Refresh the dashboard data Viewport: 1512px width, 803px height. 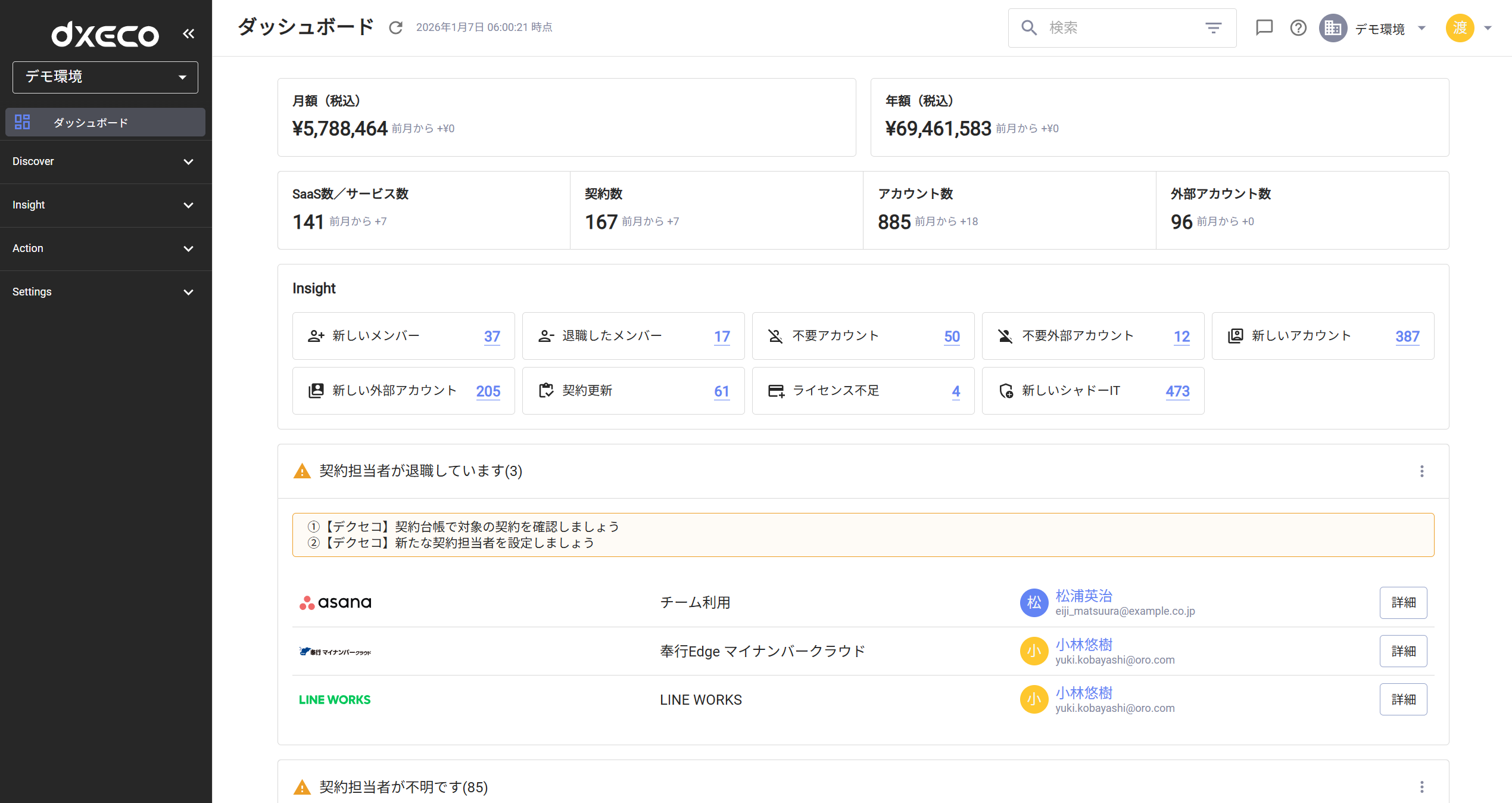[396, 27]
